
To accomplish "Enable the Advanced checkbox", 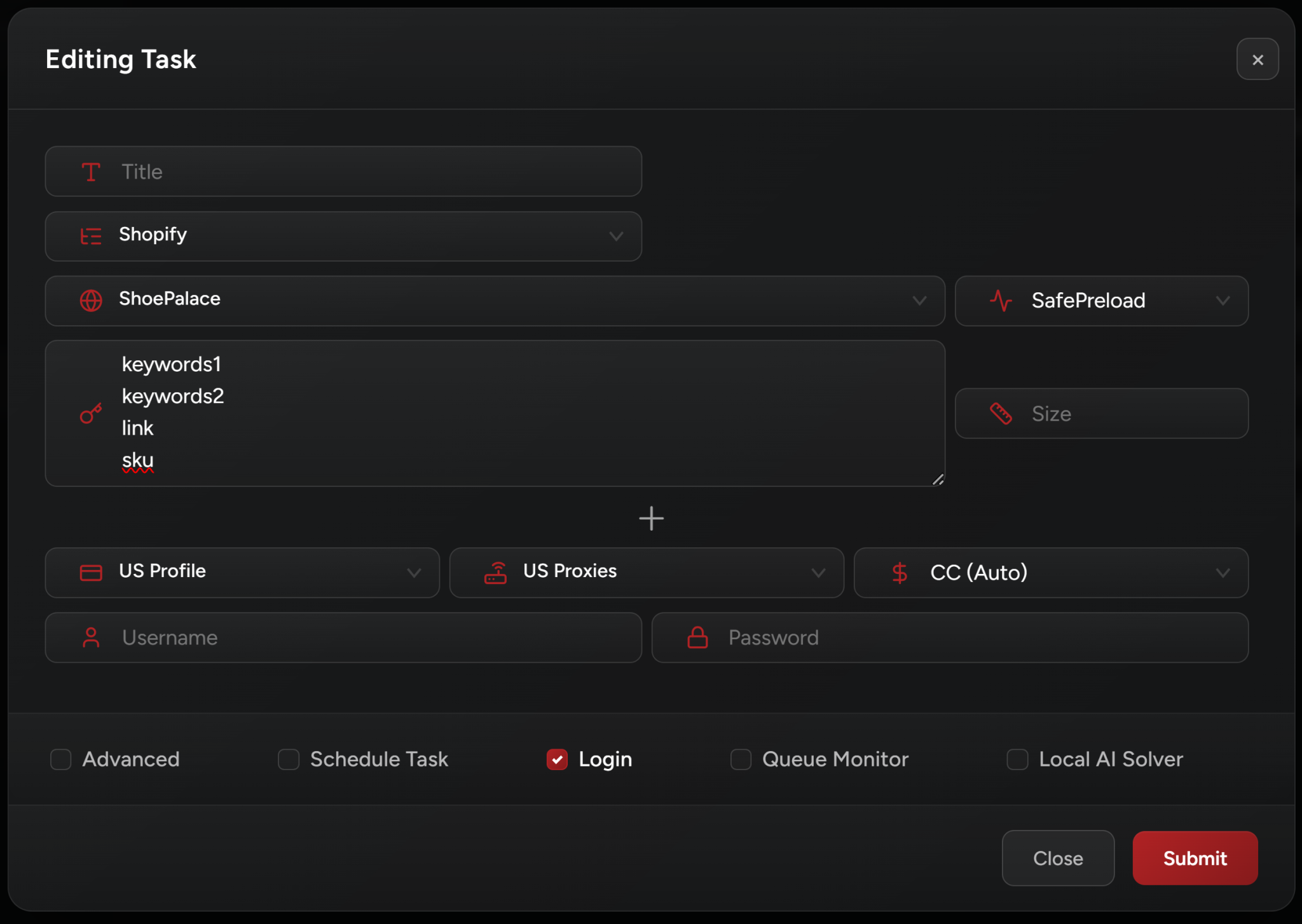I will (61, 759).
